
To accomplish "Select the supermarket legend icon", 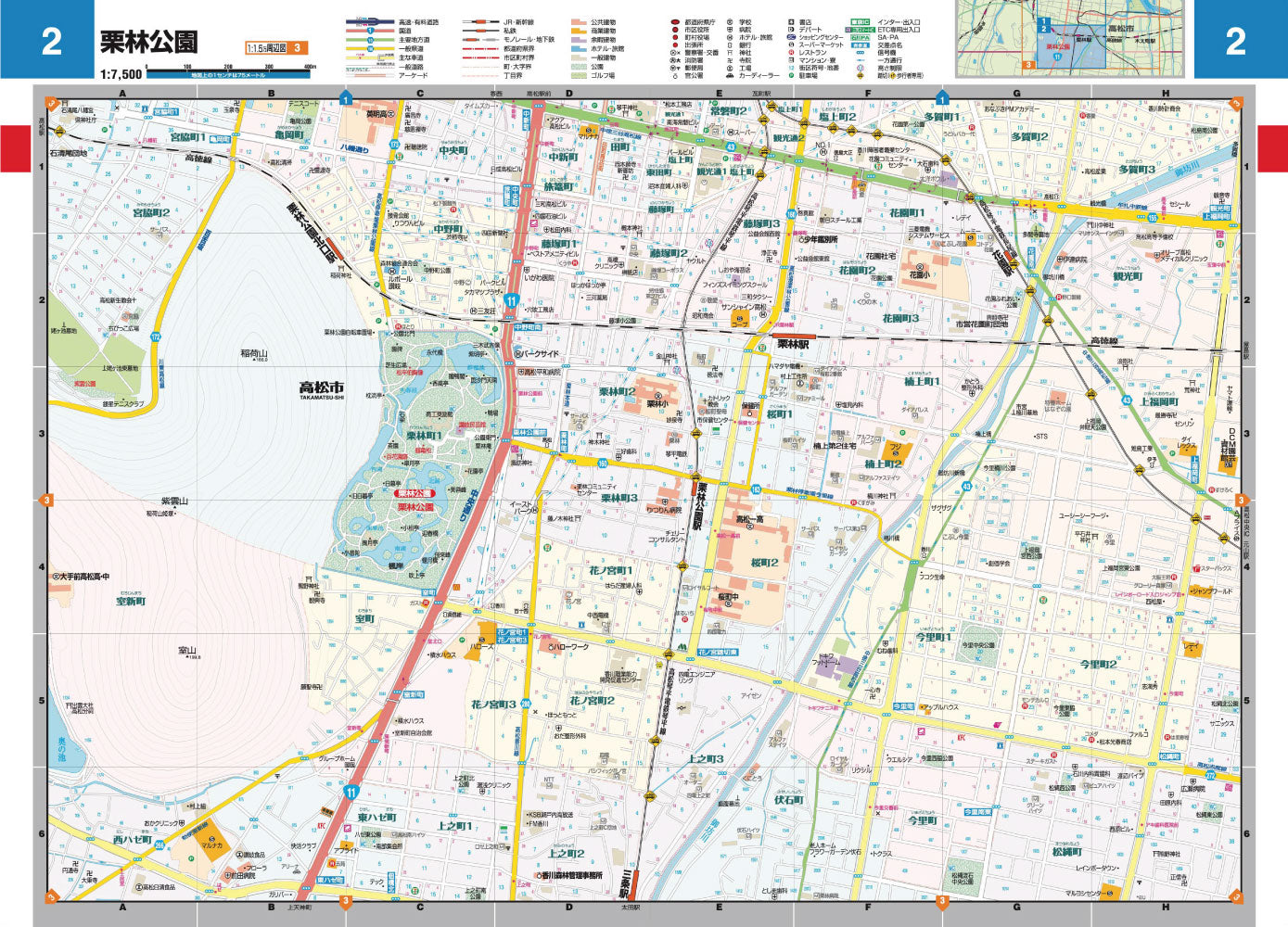I will [x=791, y=44].
